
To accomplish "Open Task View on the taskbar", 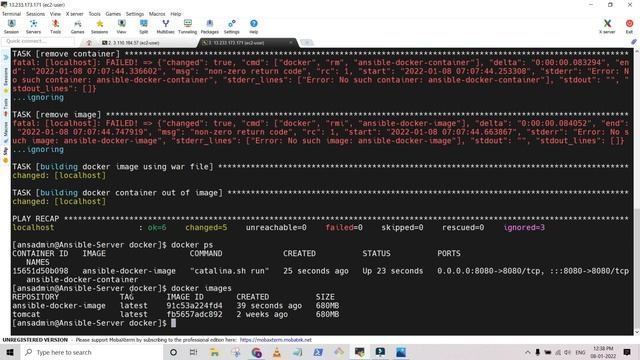I will click(x=194, y=352).
